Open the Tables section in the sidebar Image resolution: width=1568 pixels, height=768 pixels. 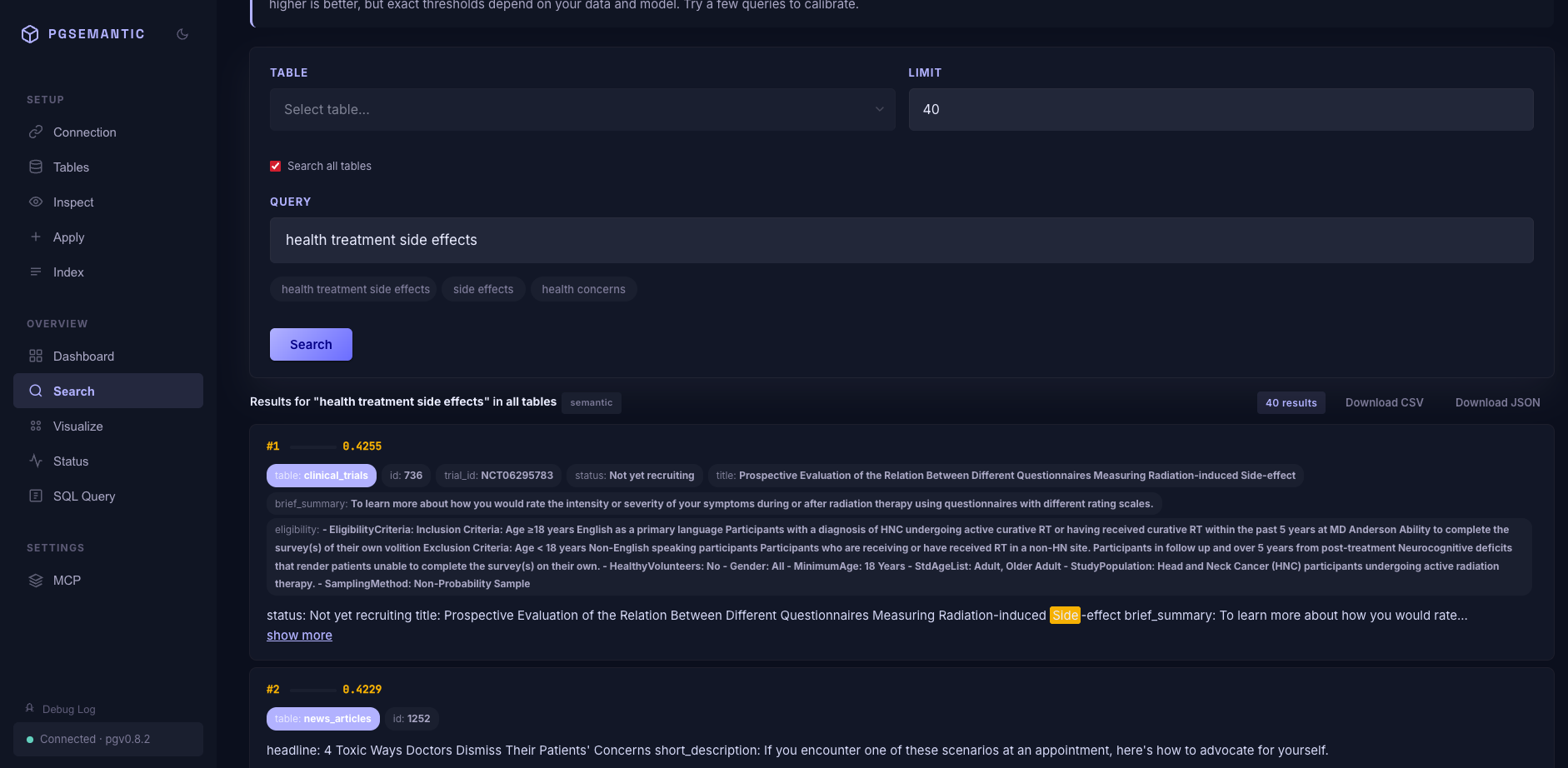(x=70, y=167)
